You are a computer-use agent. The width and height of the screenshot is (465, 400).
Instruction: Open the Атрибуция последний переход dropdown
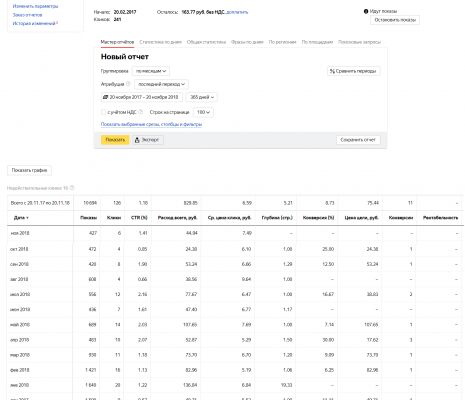(161, 84)
